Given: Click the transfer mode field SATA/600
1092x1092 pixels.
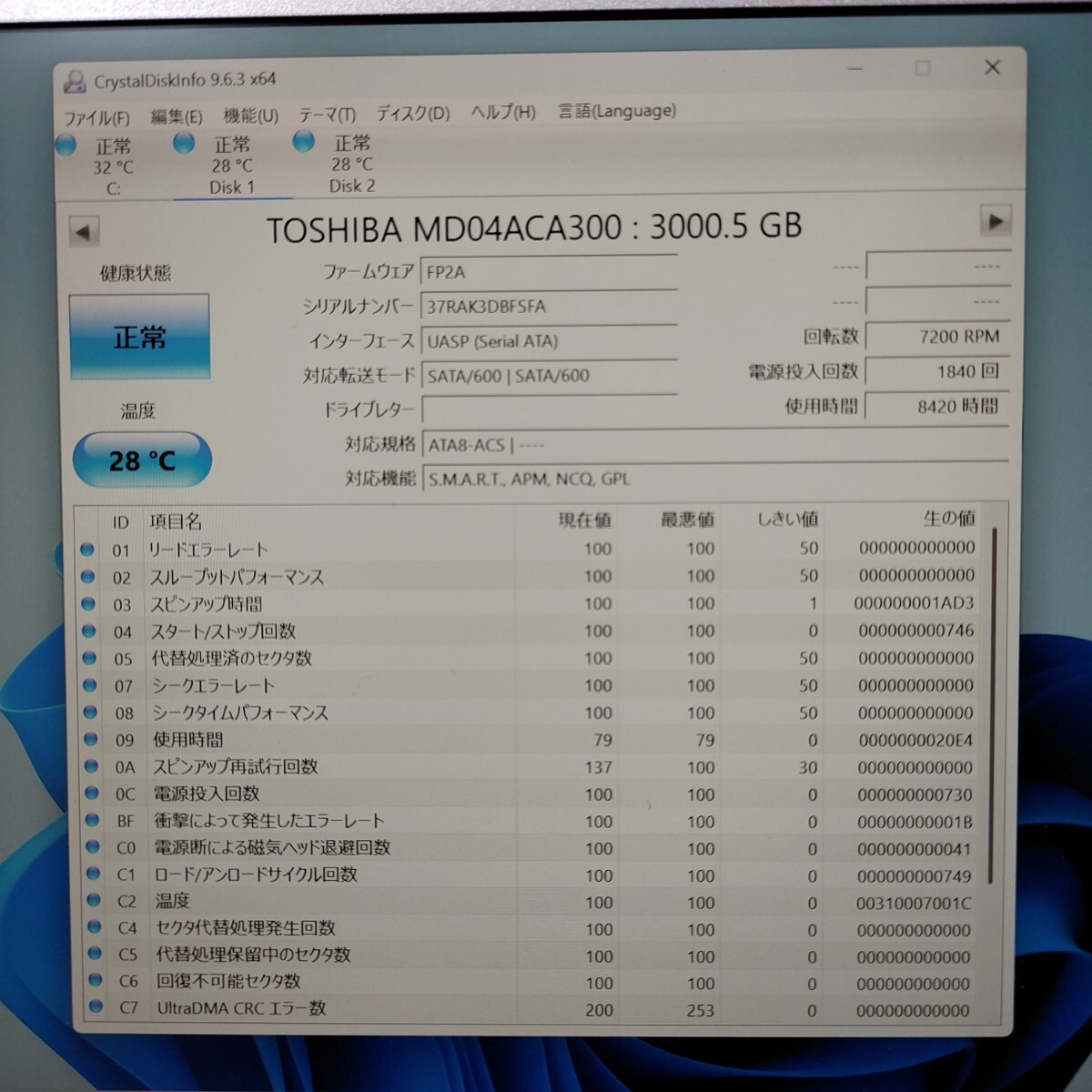Looking at the screenshot, I should point(549,375).
